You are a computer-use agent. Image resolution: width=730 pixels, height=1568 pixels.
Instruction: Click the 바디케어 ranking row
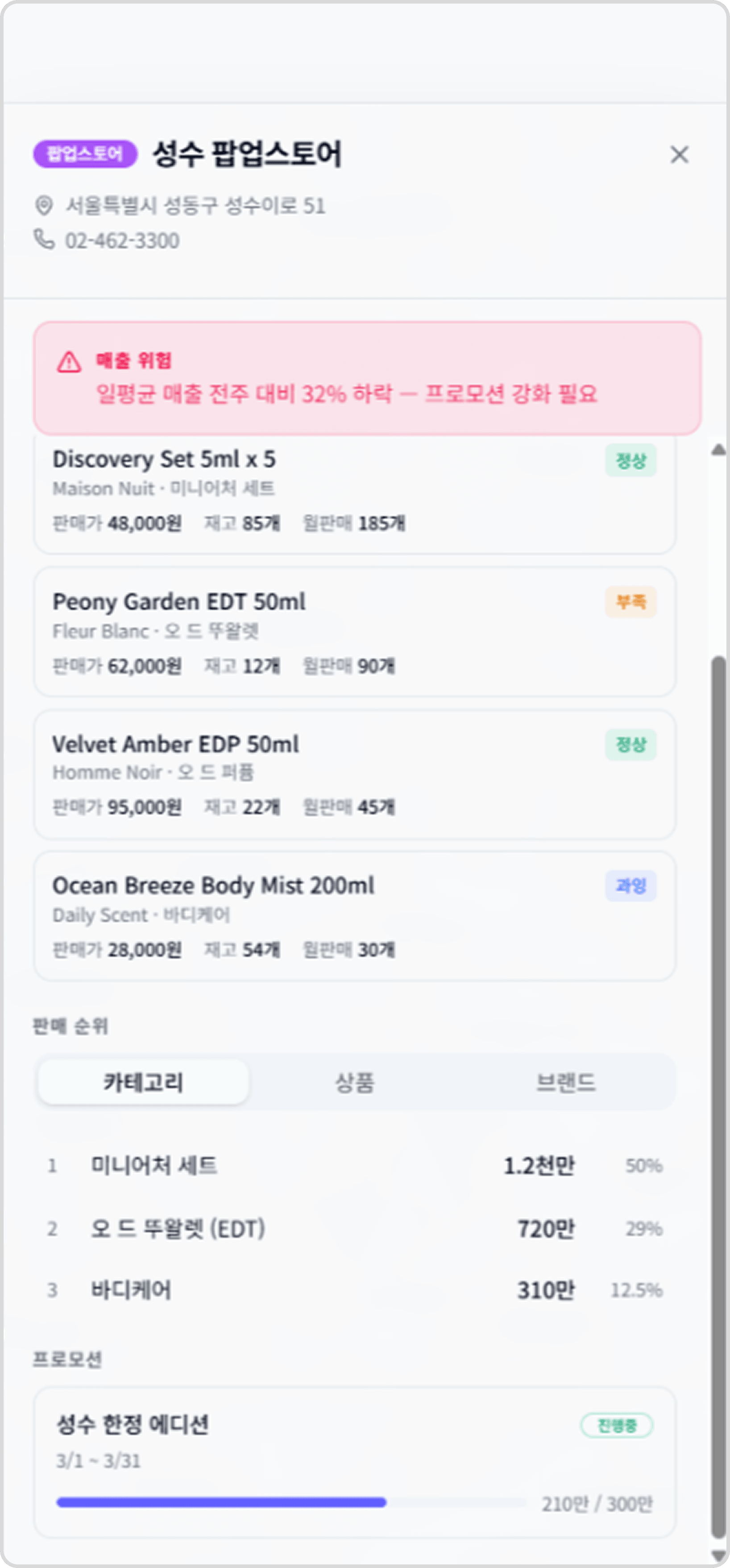click(355, 1290)
